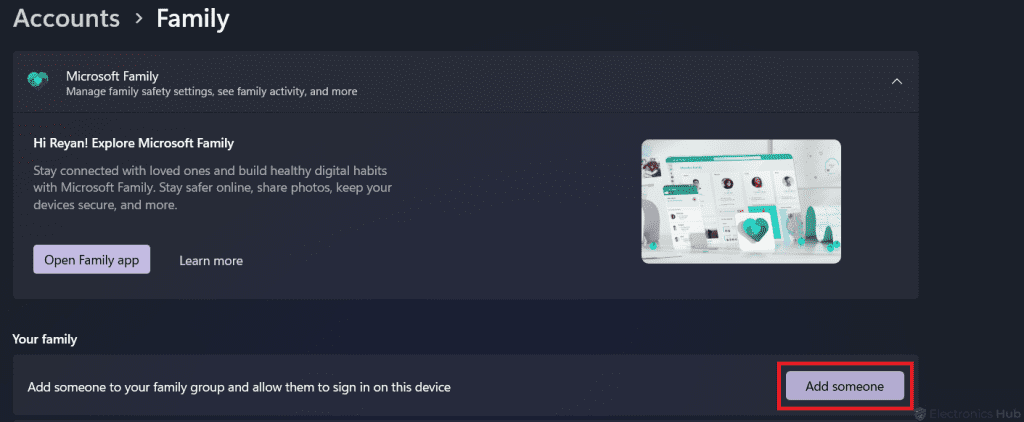
Task: Collapse the Microsoft Family section chevron
Action: point(897,81)
